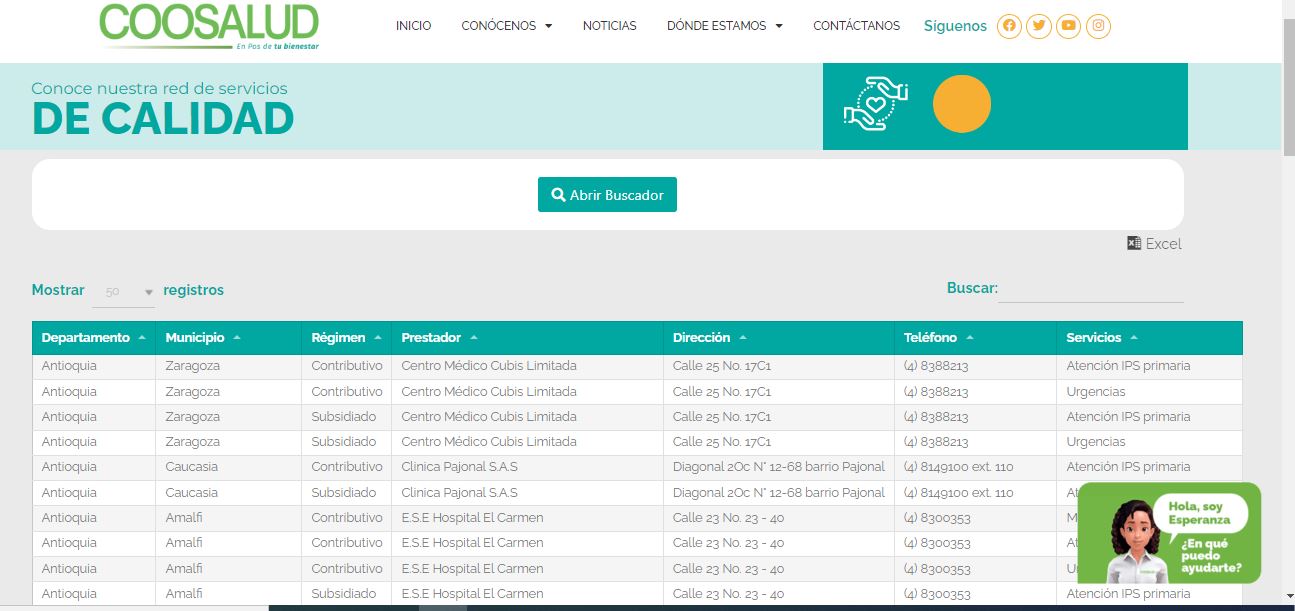This screenshot has height=611, width=1295.
Task: Click the Coosalud logo
Action: pyautogui.click(x=209, y=25)
